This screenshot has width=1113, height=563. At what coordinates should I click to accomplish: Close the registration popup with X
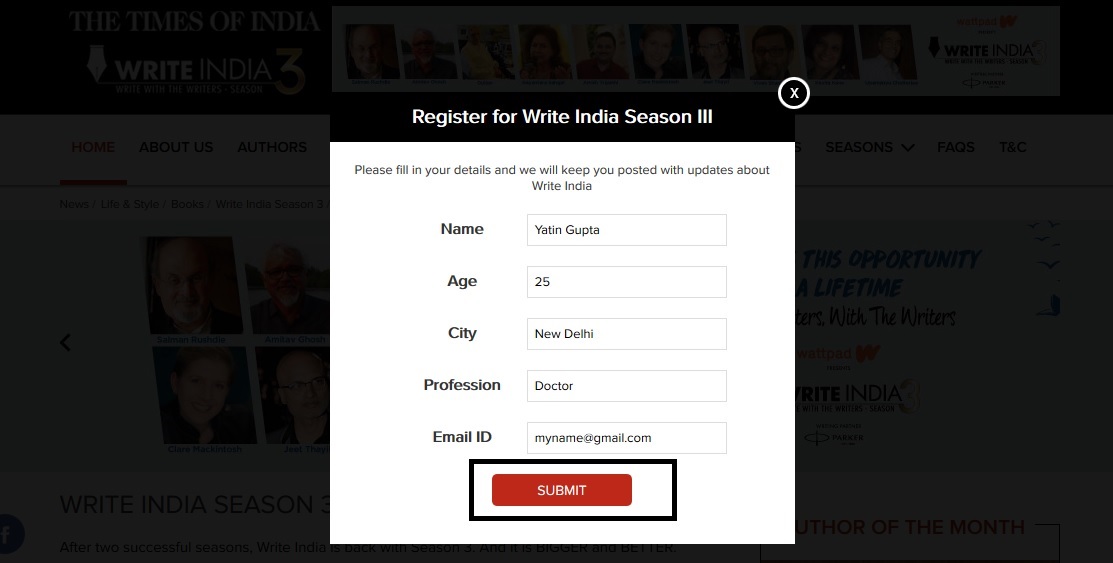793,93
